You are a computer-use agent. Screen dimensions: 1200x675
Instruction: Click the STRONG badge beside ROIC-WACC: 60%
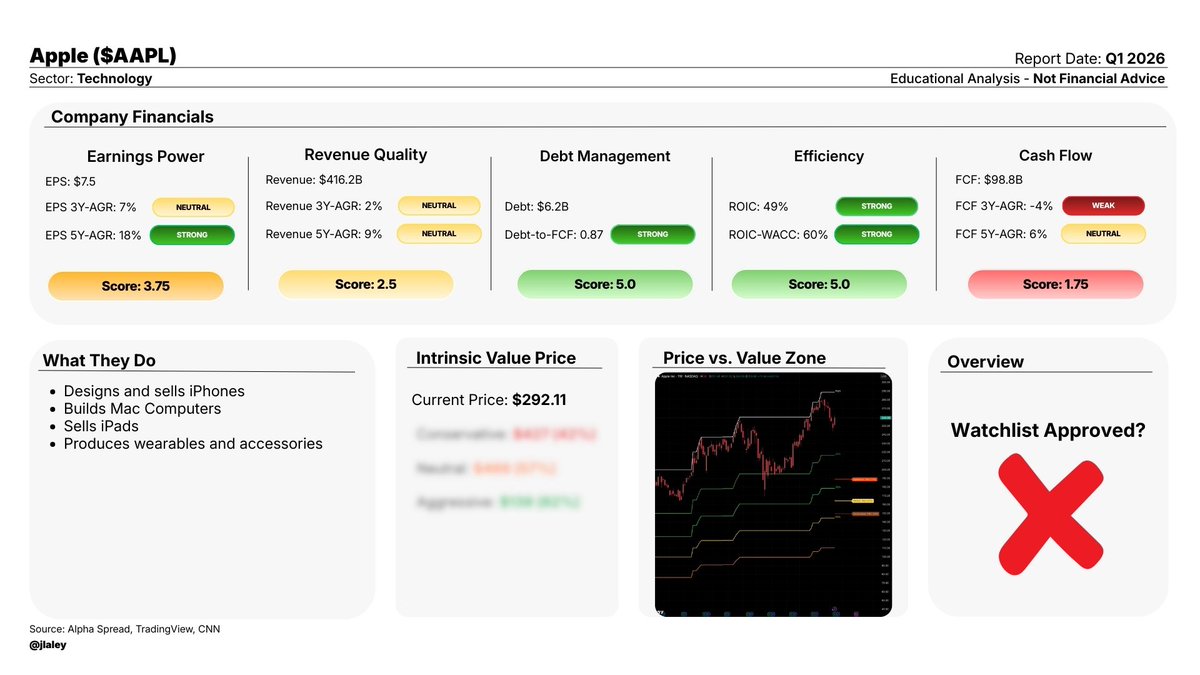877,234
